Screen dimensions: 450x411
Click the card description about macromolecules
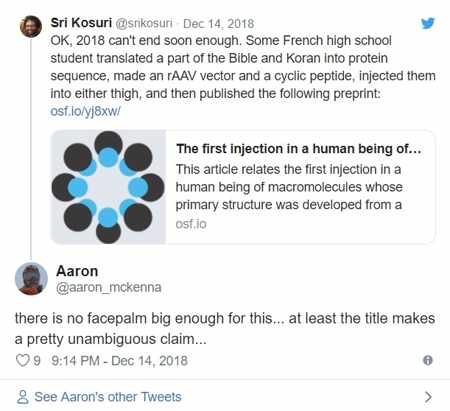pyautogui.click(x=289, y=187)
